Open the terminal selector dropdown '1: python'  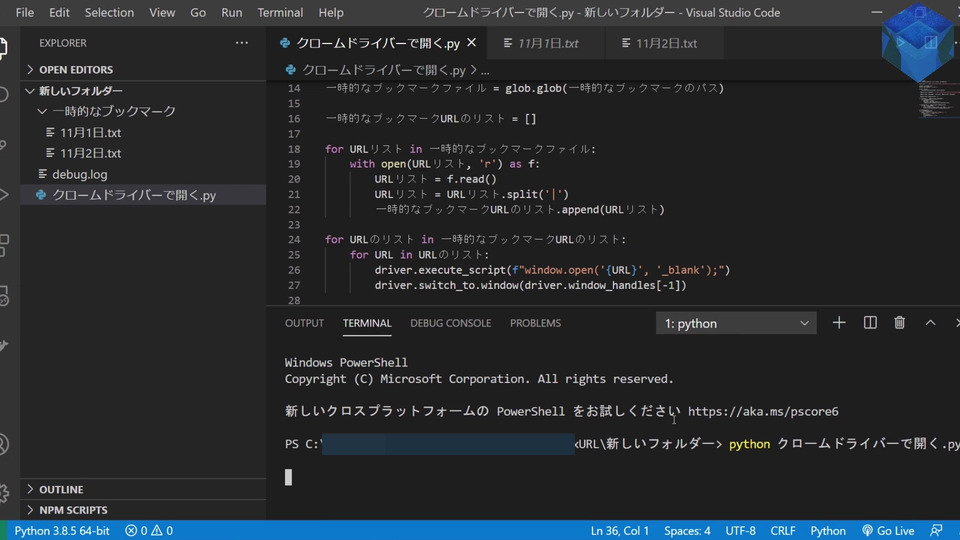tap(736, 323)
